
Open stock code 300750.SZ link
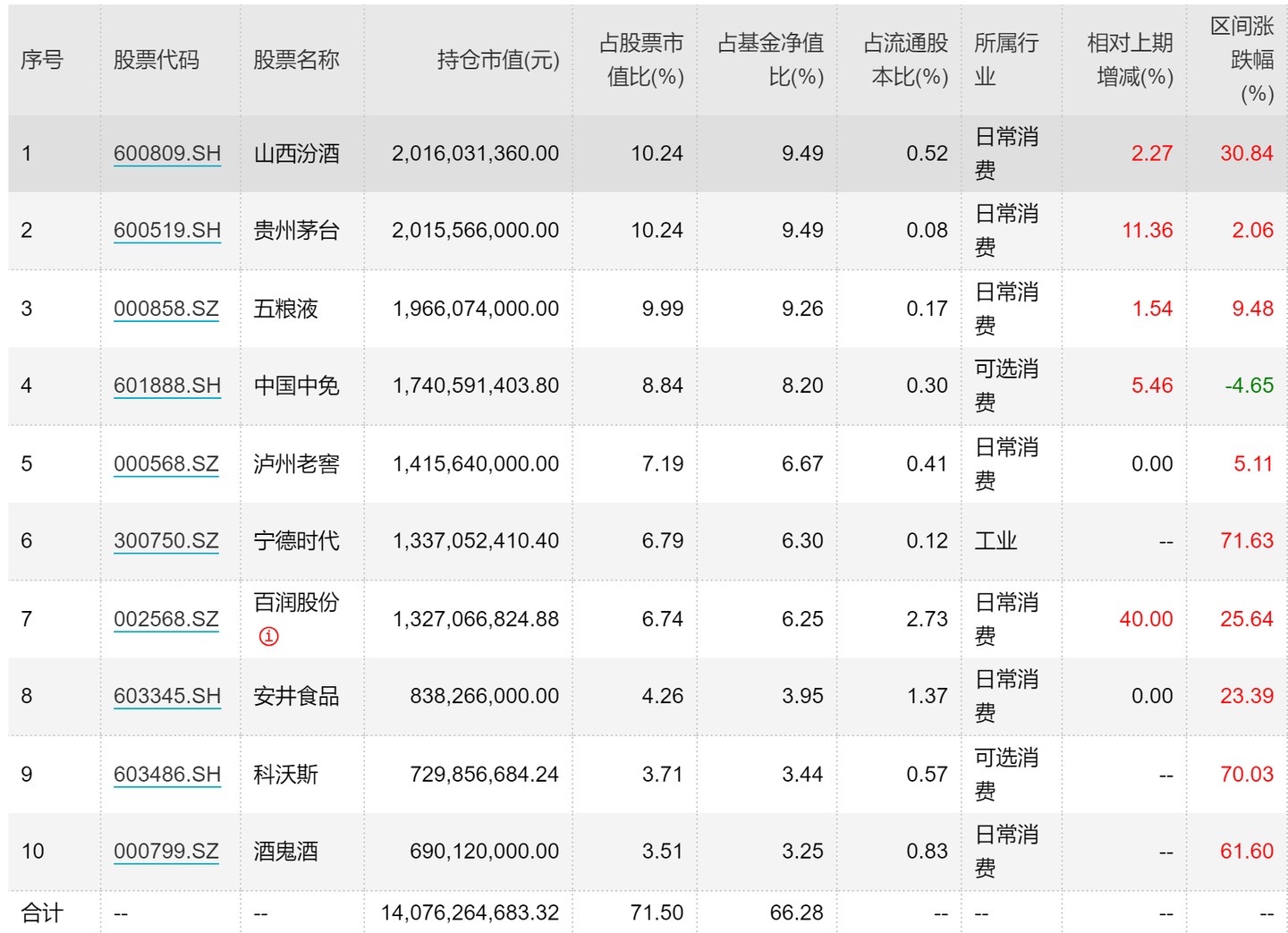[x=166, y=540]
